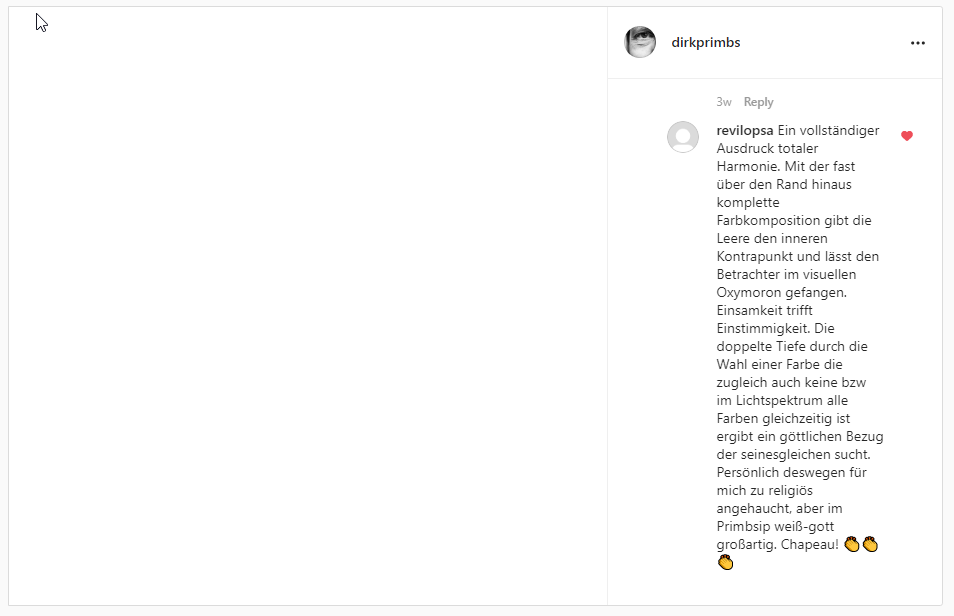Open dirkprimbs profile picture avatar

640,43
